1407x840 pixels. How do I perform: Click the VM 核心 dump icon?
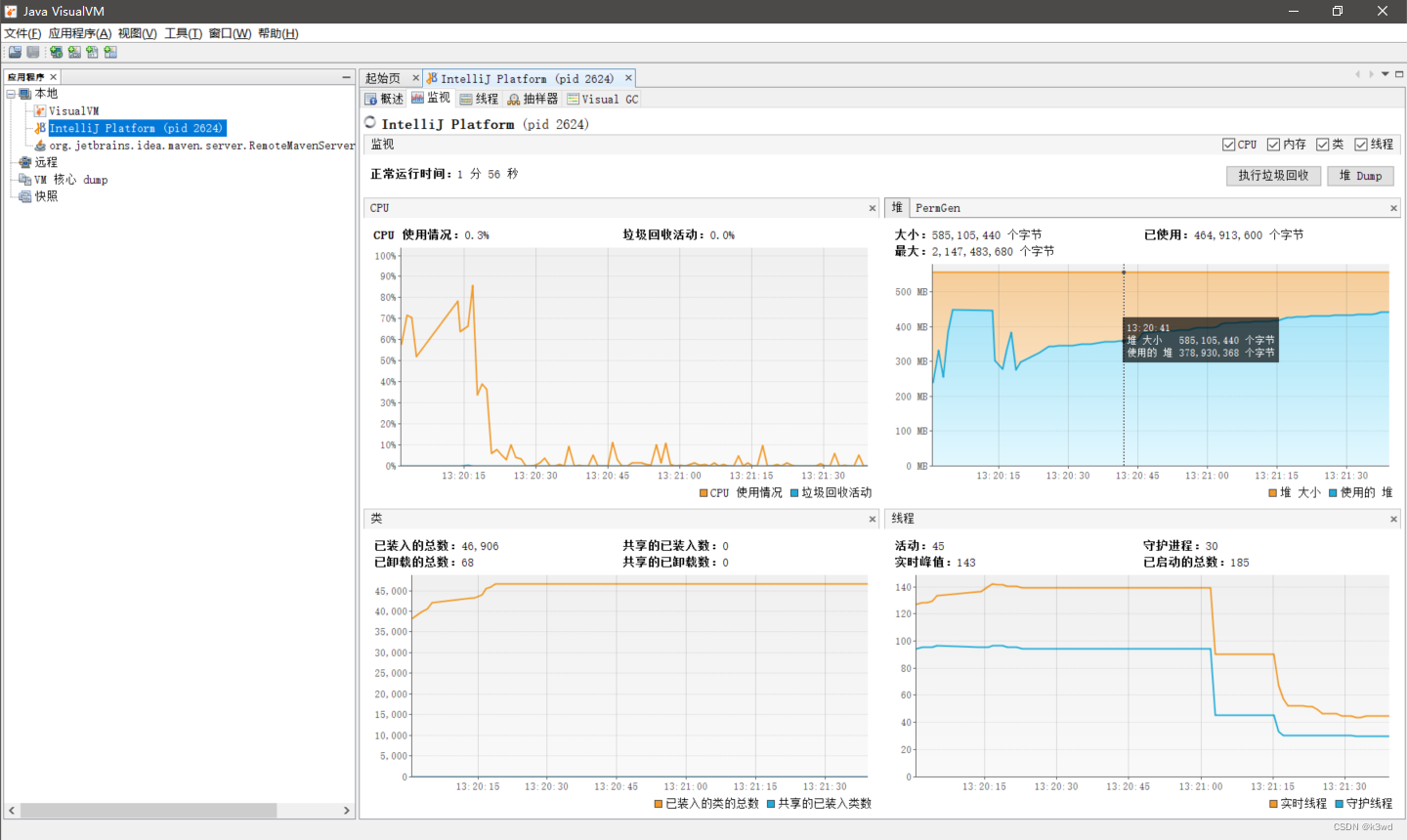[x=25, y=180]
